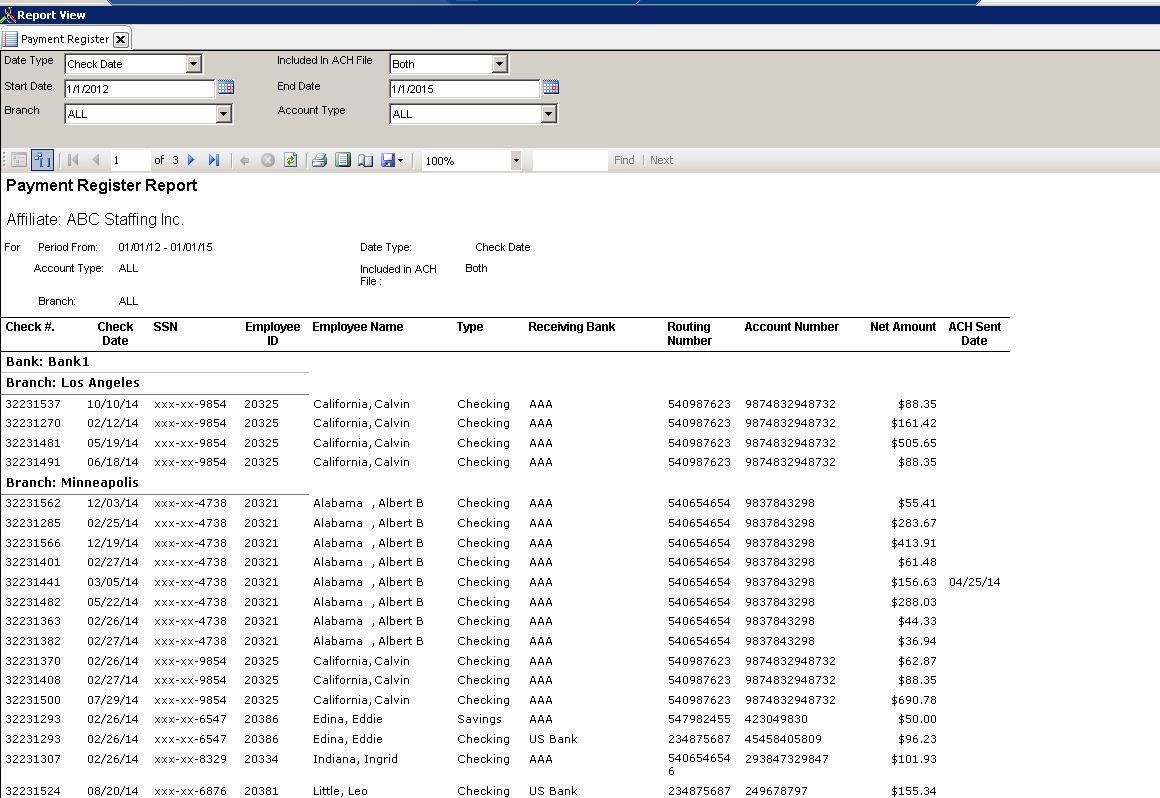The height and width of the screenshot is (798, 1160).
Task: Toggle the document map button
Action: click(x=19, y=160)
